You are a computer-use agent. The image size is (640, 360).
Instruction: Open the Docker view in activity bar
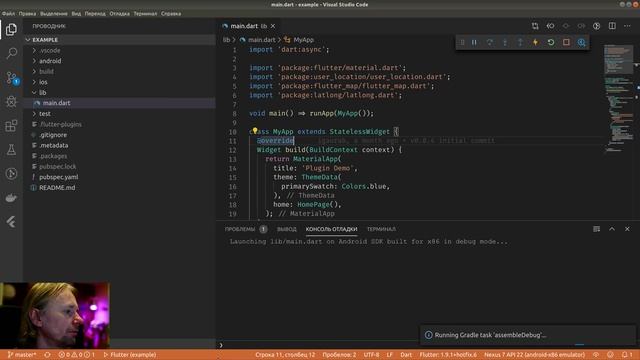(x=11, y=198)
